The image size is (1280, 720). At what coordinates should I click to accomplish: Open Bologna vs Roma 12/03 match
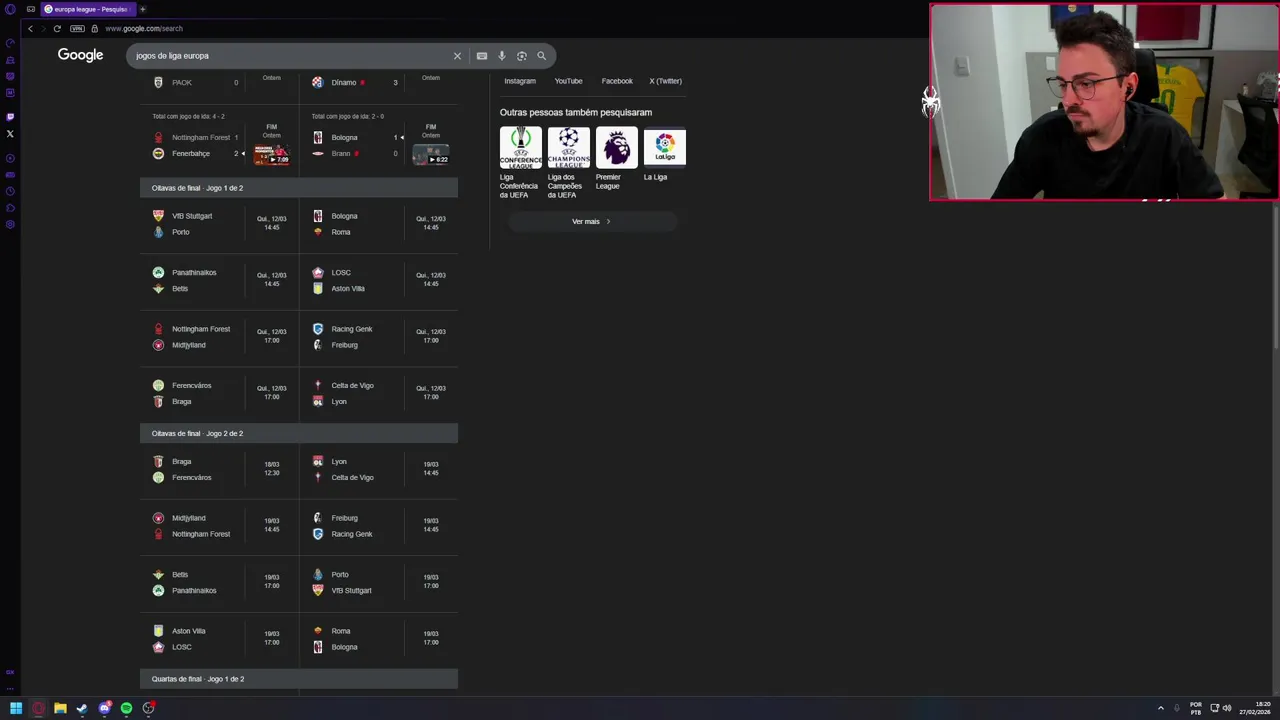coord(379,224)
